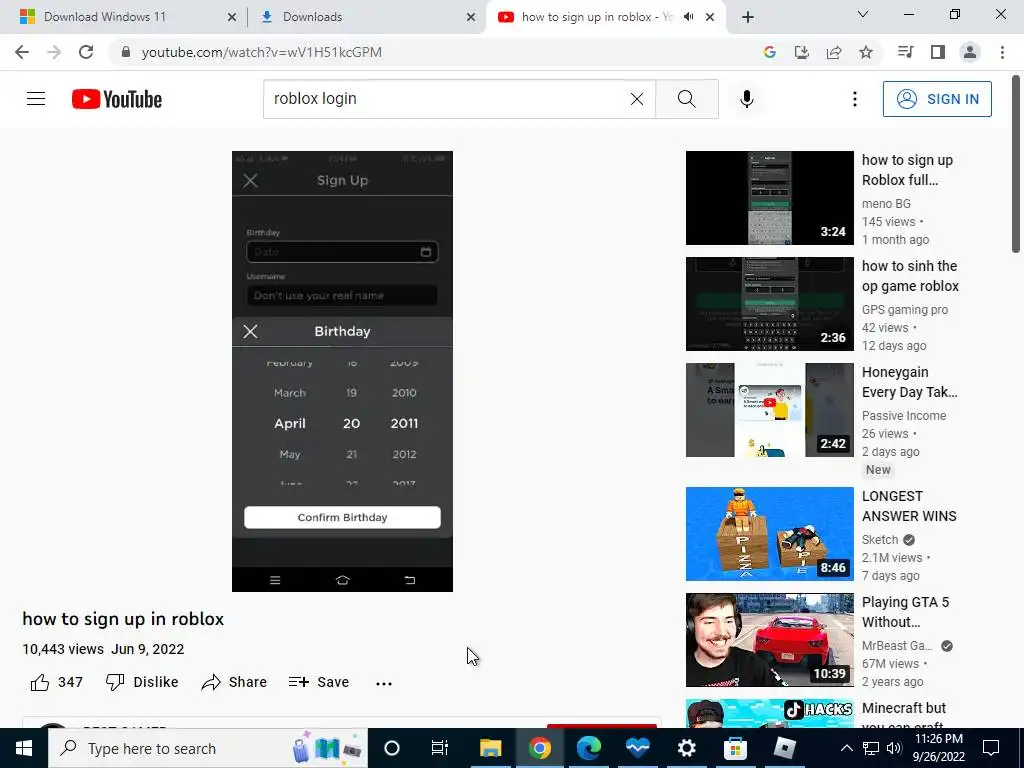1024x768 pixels.
Task: Open notification center in taskbar
Action: pyautogui.click(x=991, y=748)
